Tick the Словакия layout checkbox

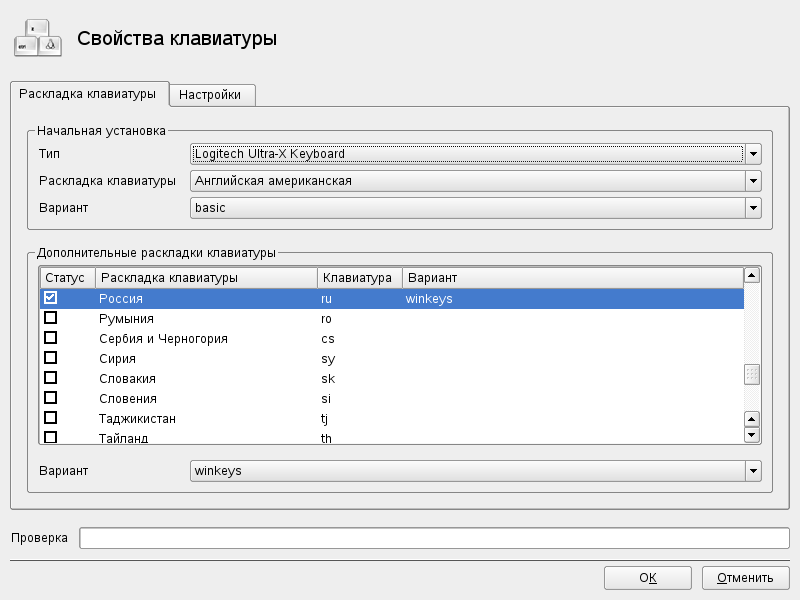(x=51, y=378)
